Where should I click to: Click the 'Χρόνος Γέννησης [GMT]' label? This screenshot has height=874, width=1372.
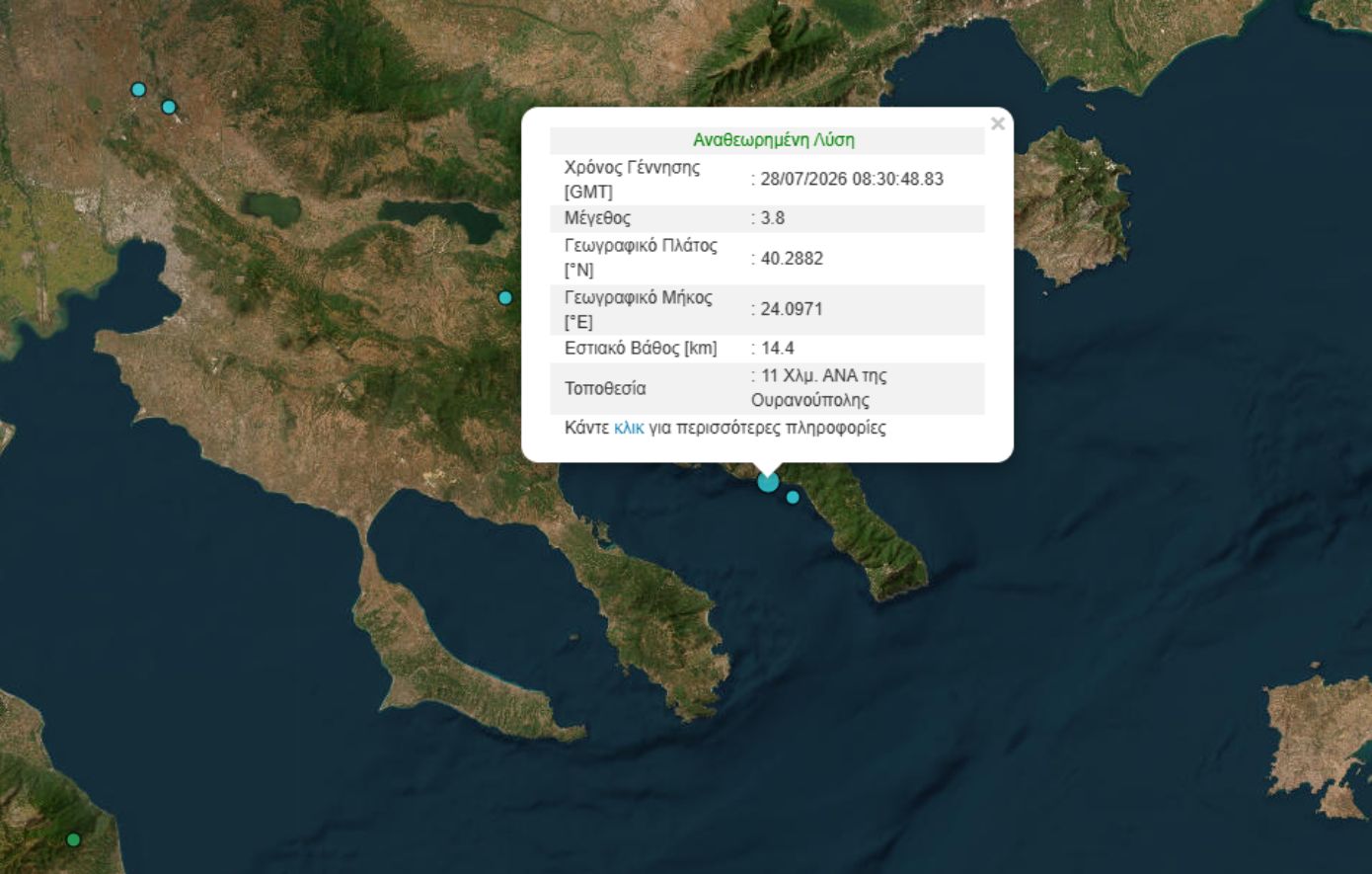pos(632,179)
